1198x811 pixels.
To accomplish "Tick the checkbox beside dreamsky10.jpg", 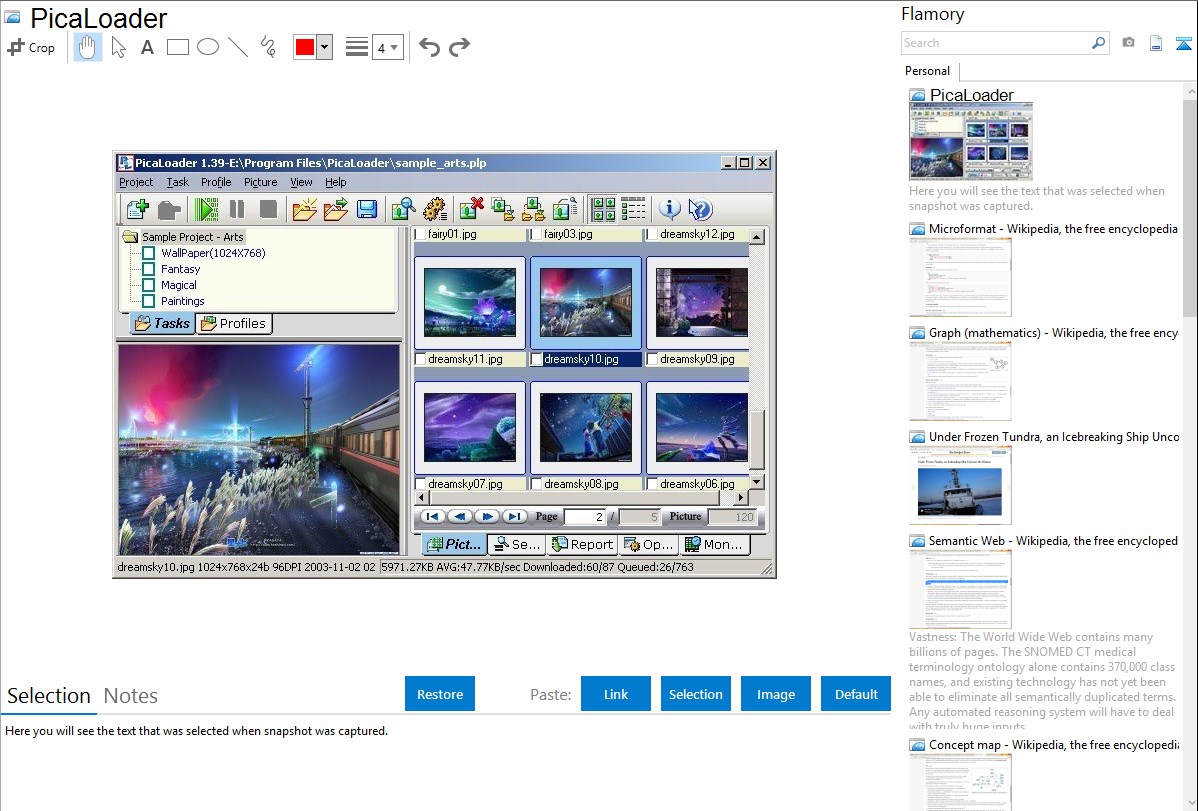I will [536, 359].
